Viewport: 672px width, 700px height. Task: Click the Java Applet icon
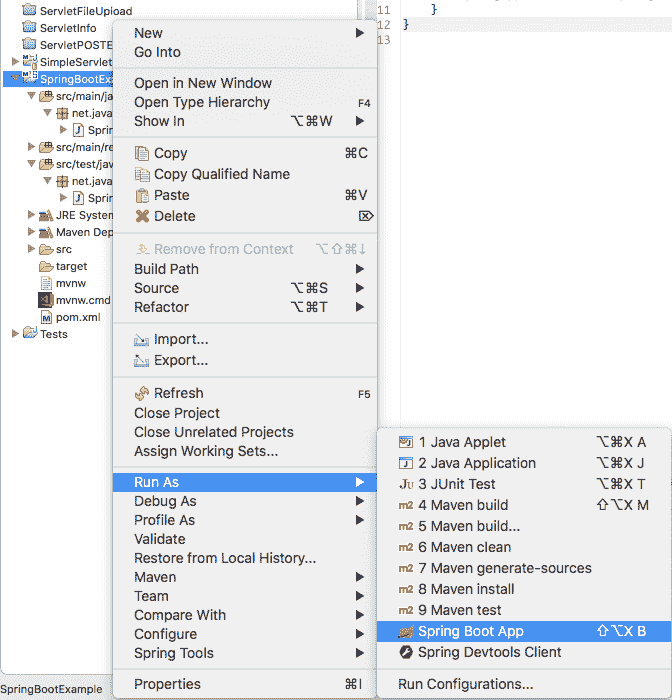click(406, 442)
